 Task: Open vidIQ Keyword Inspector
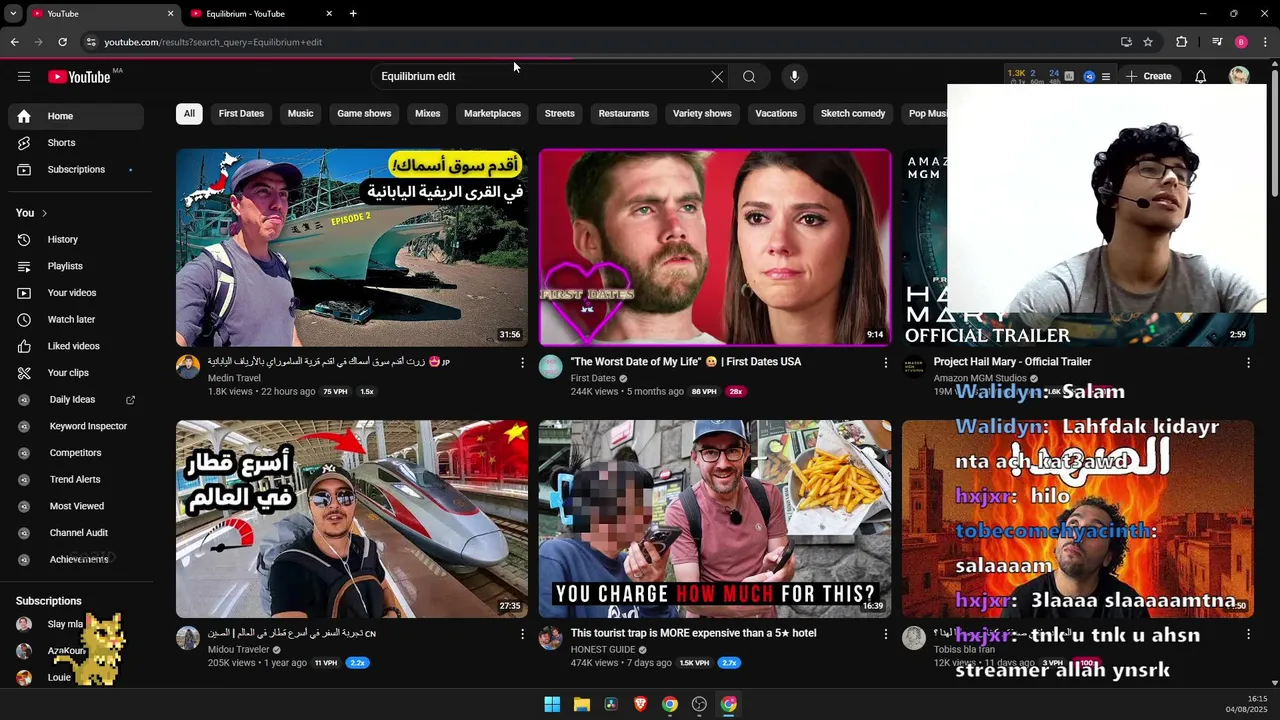coord(76,426)
